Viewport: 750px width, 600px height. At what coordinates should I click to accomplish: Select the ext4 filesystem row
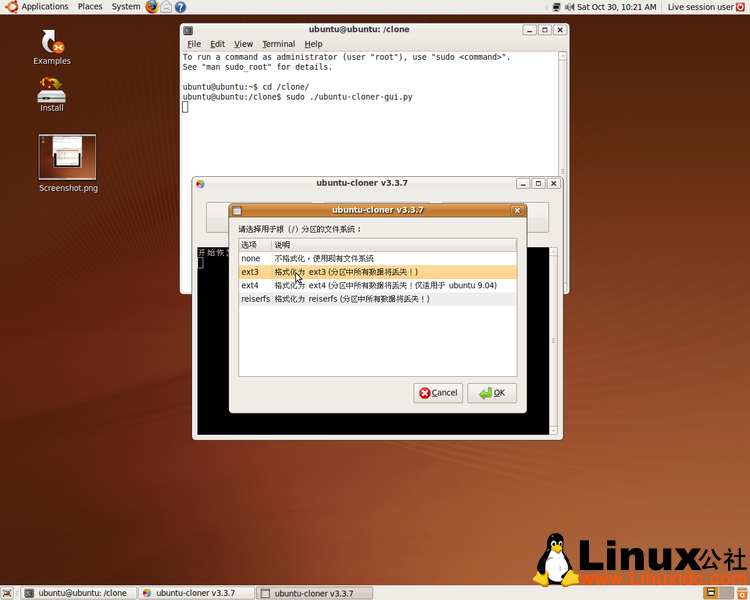click(377, 285)
